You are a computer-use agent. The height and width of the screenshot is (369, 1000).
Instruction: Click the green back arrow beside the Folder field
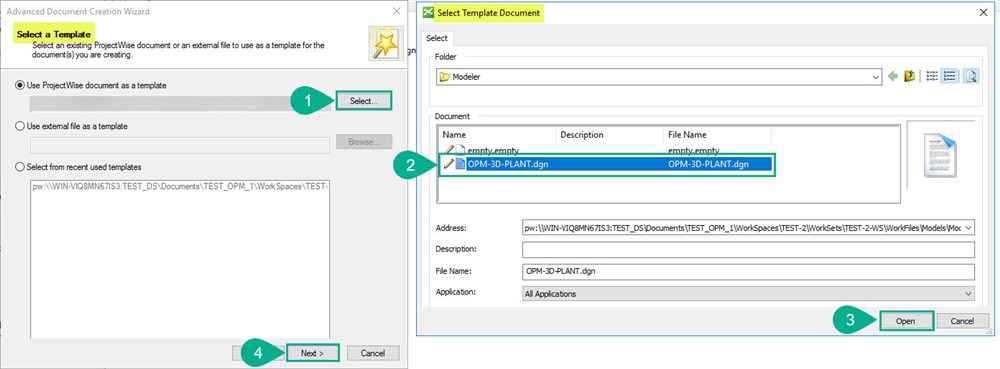[x=893, y=76]
